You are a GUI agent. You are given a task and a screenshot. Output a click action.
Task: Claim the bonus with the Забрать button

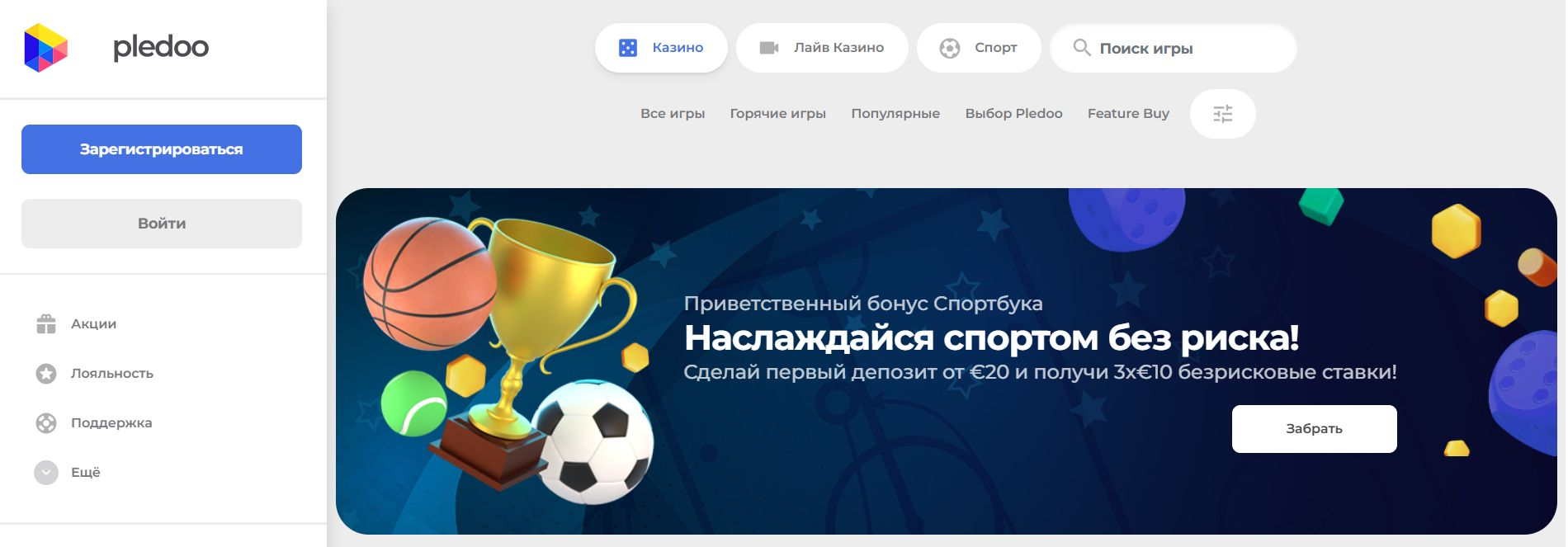1314,429
